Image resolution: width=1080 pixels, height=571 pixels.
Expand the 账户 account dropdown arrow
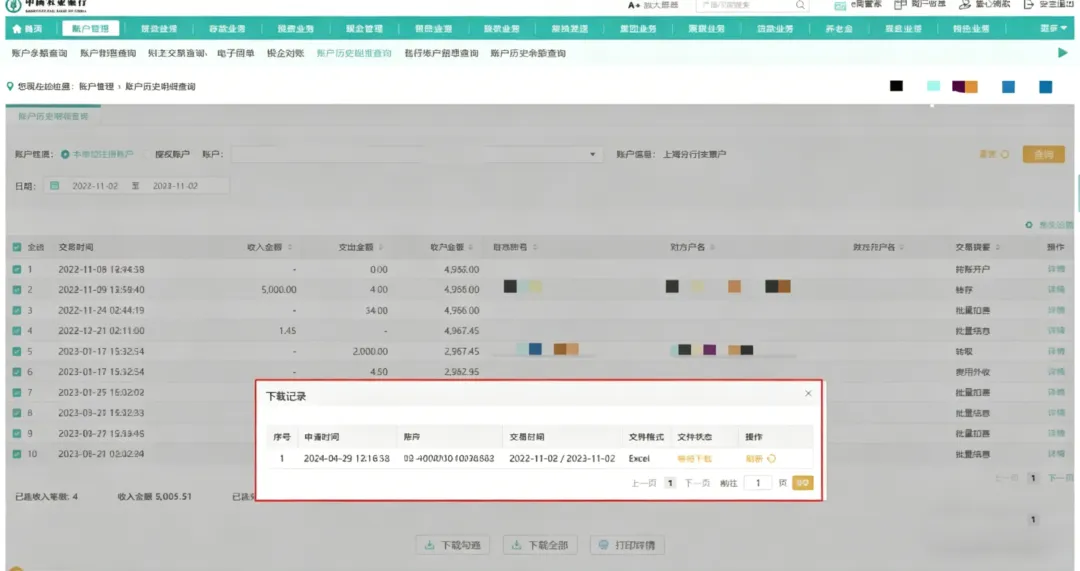coord(592,154)
